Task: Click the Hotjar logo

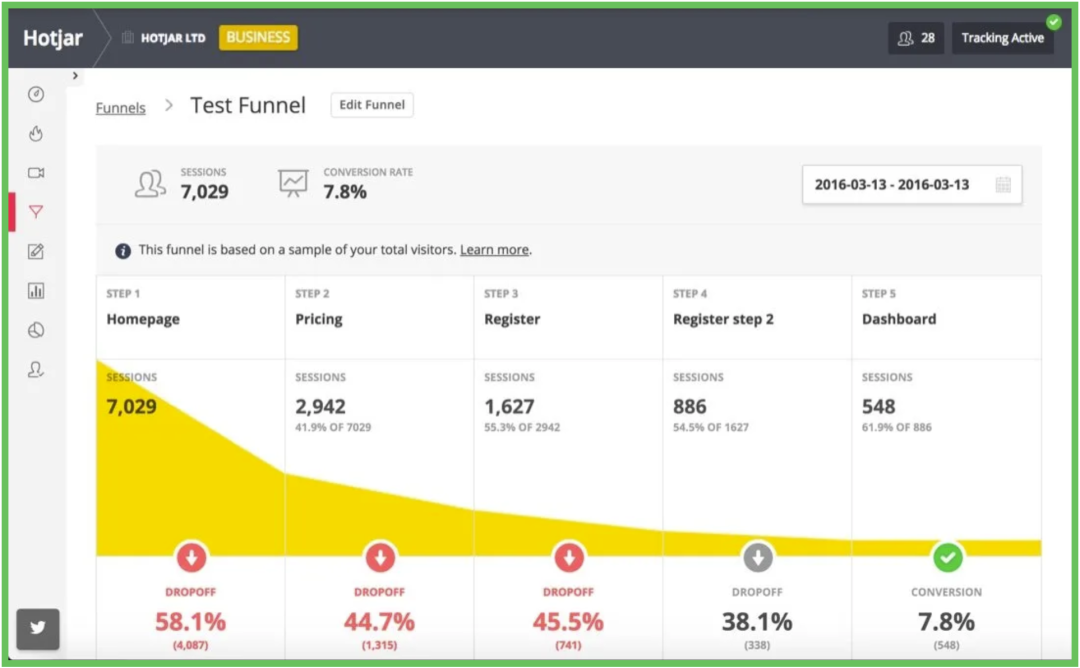Action: [53, 38]
